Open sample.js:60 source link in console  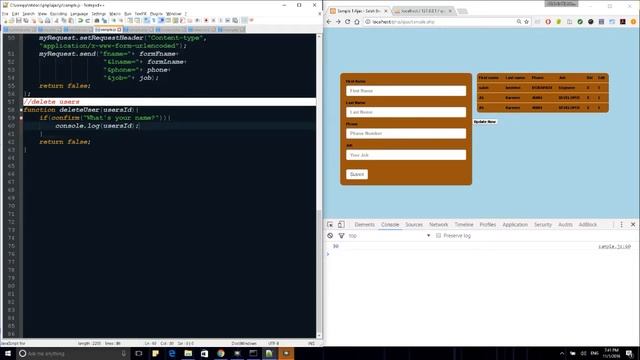click(614, 247)
